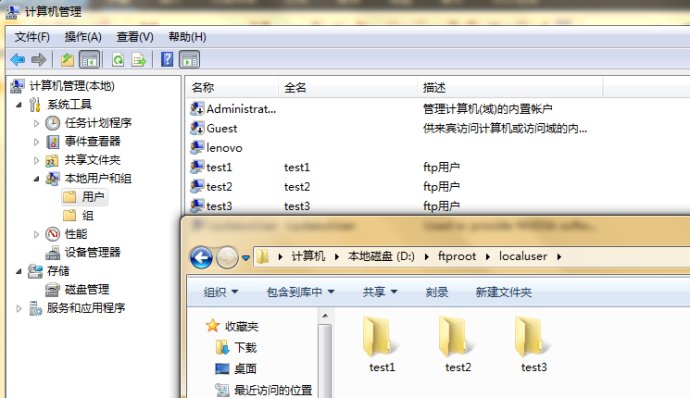
Task: Click the description text 管理计算机(域)的内置帐户
Action: [488, 109]
